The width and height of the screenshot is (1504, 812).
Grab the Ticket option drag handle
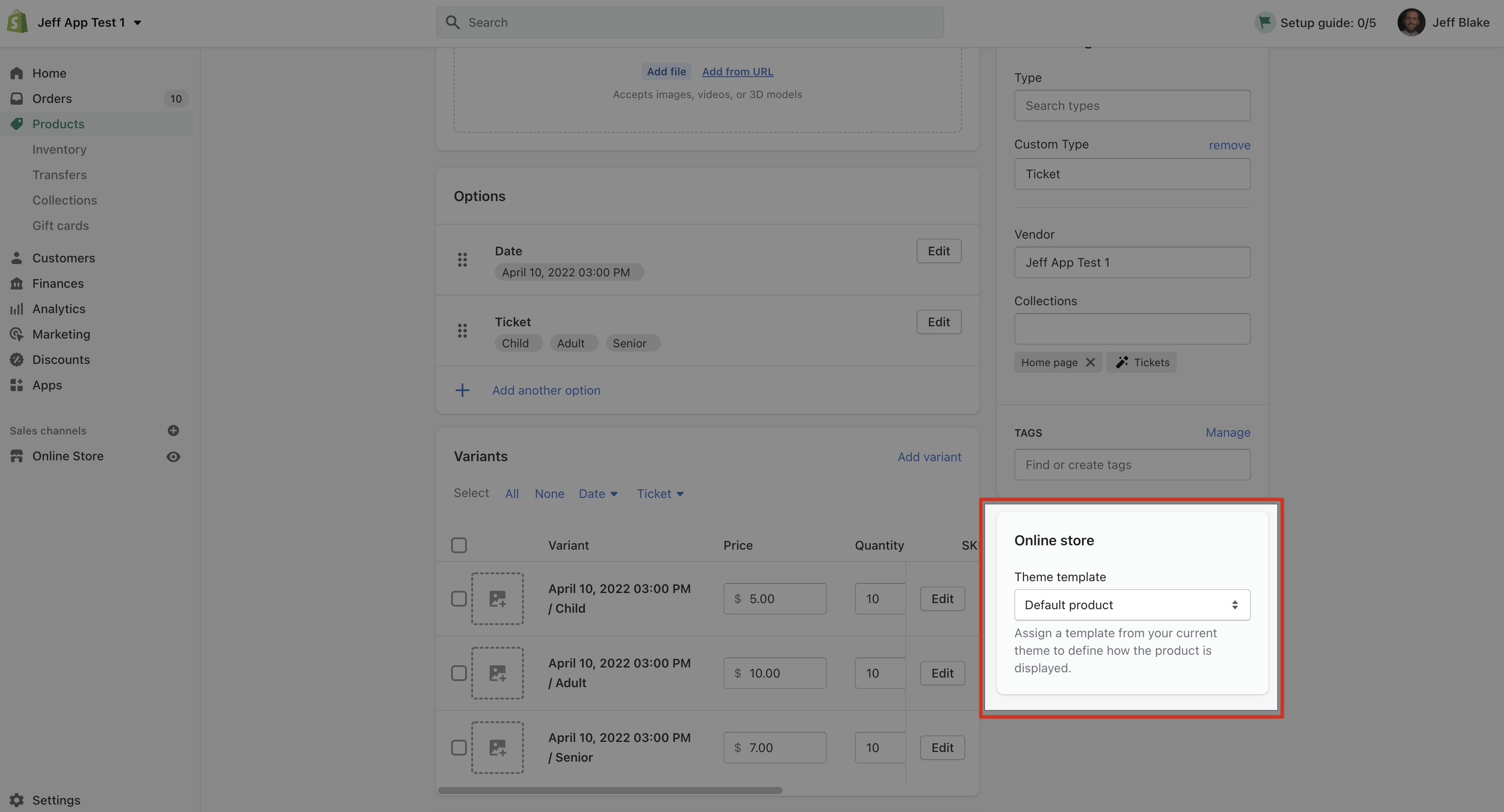click(462, 330)
